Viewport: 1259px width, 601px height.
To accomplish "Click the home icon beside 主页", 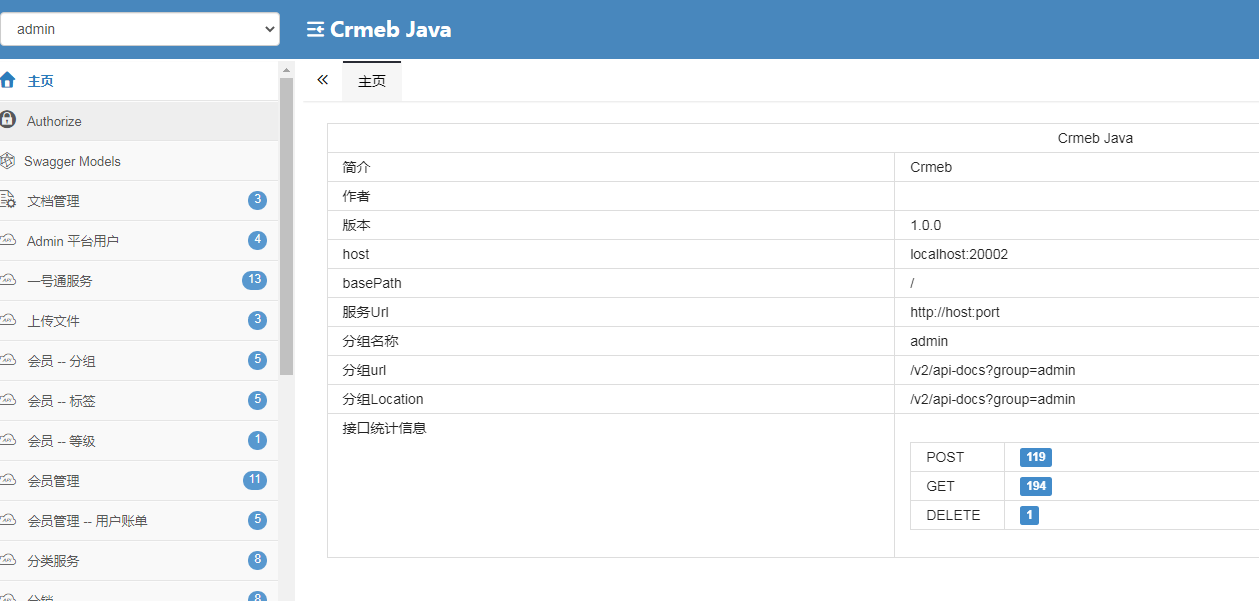I will 8,81.
